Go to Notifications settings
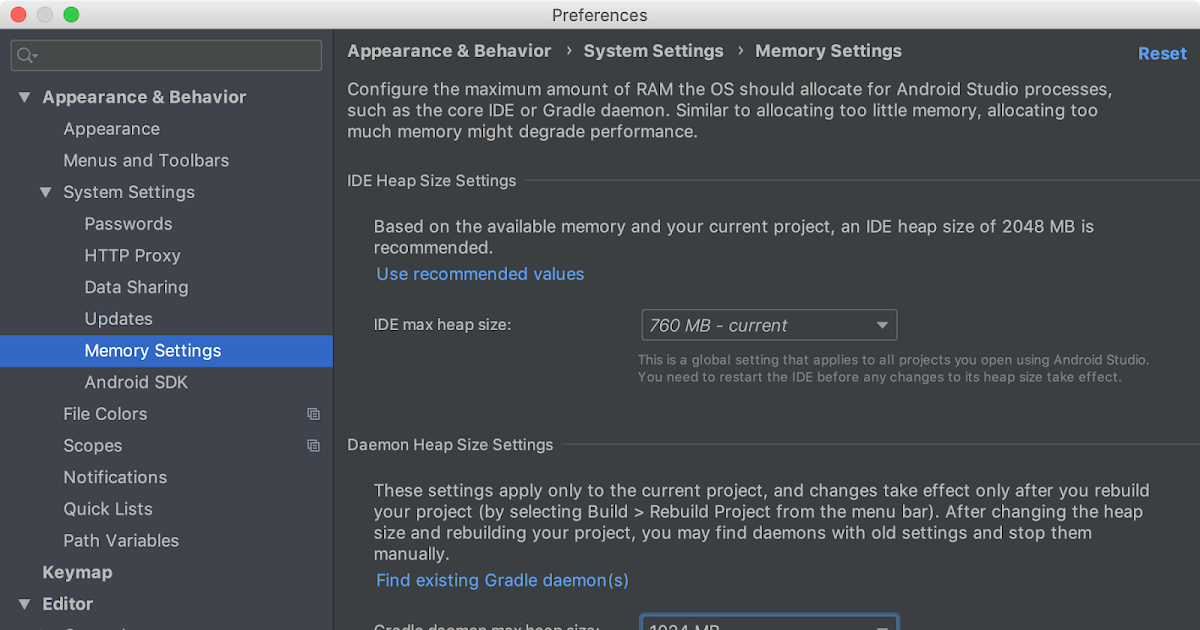Viewport: 1200px width, 630px height. coord(115,477)
